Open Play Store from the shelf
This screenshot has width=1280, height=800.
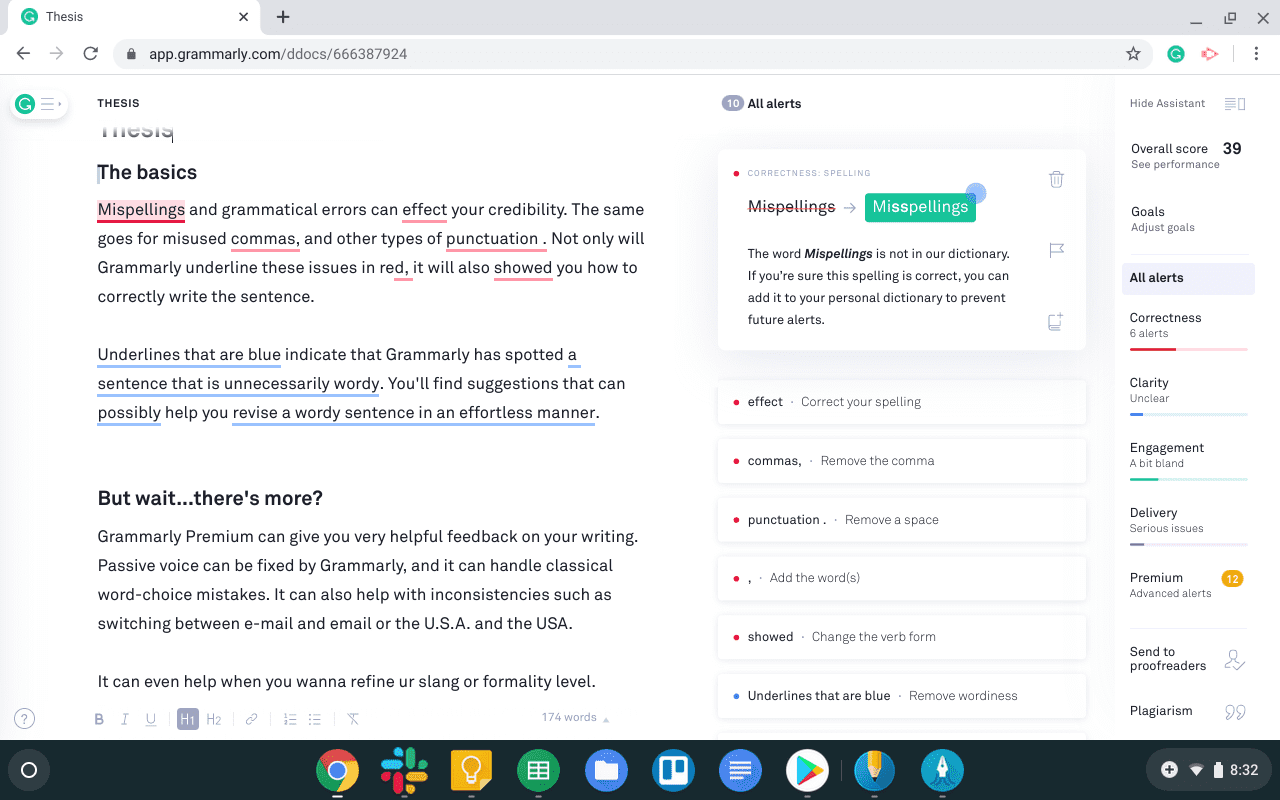pyautogui.click(x=807, y=770)
